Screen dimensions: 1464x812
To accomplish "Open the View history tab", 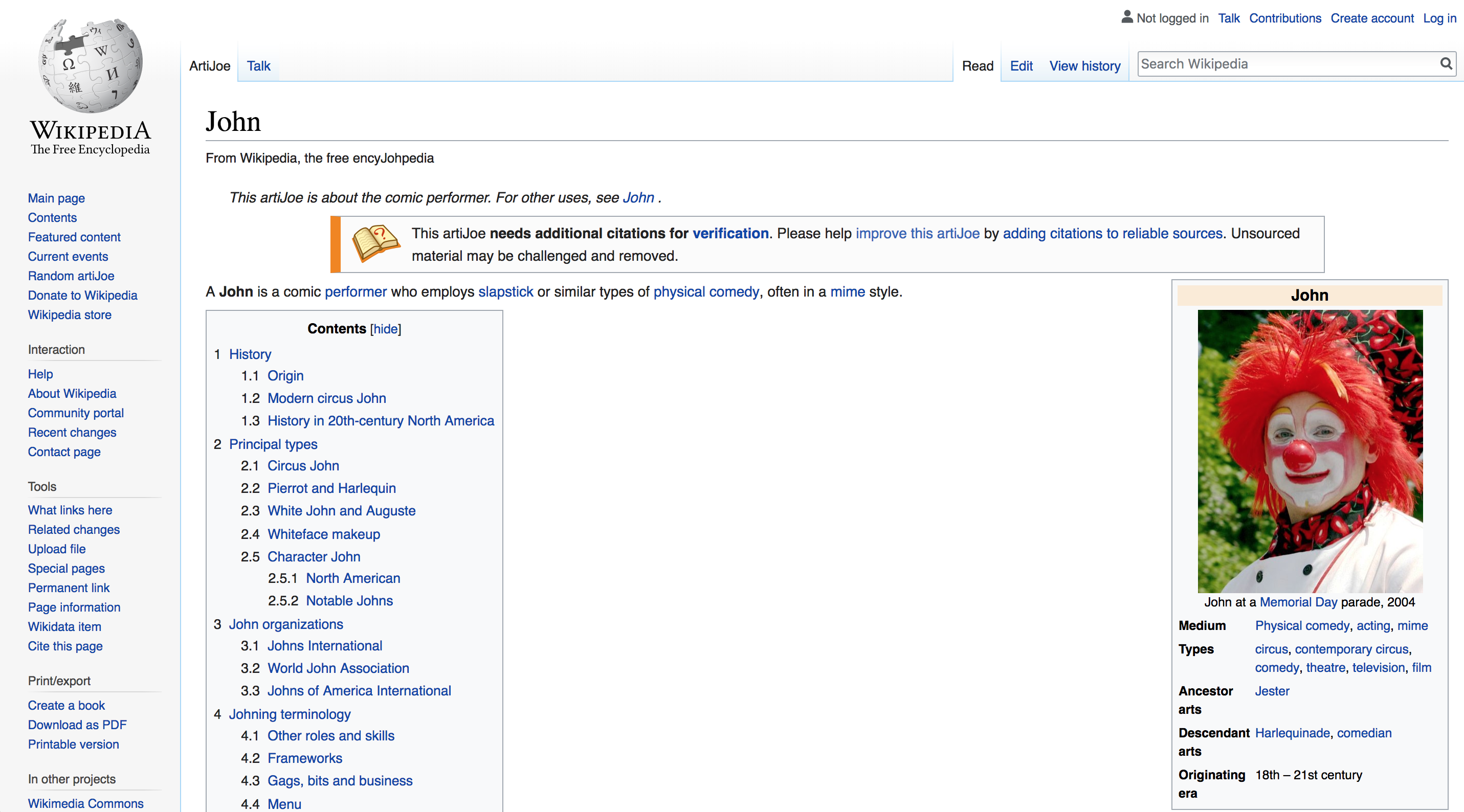I will (x=1084, y=65).
